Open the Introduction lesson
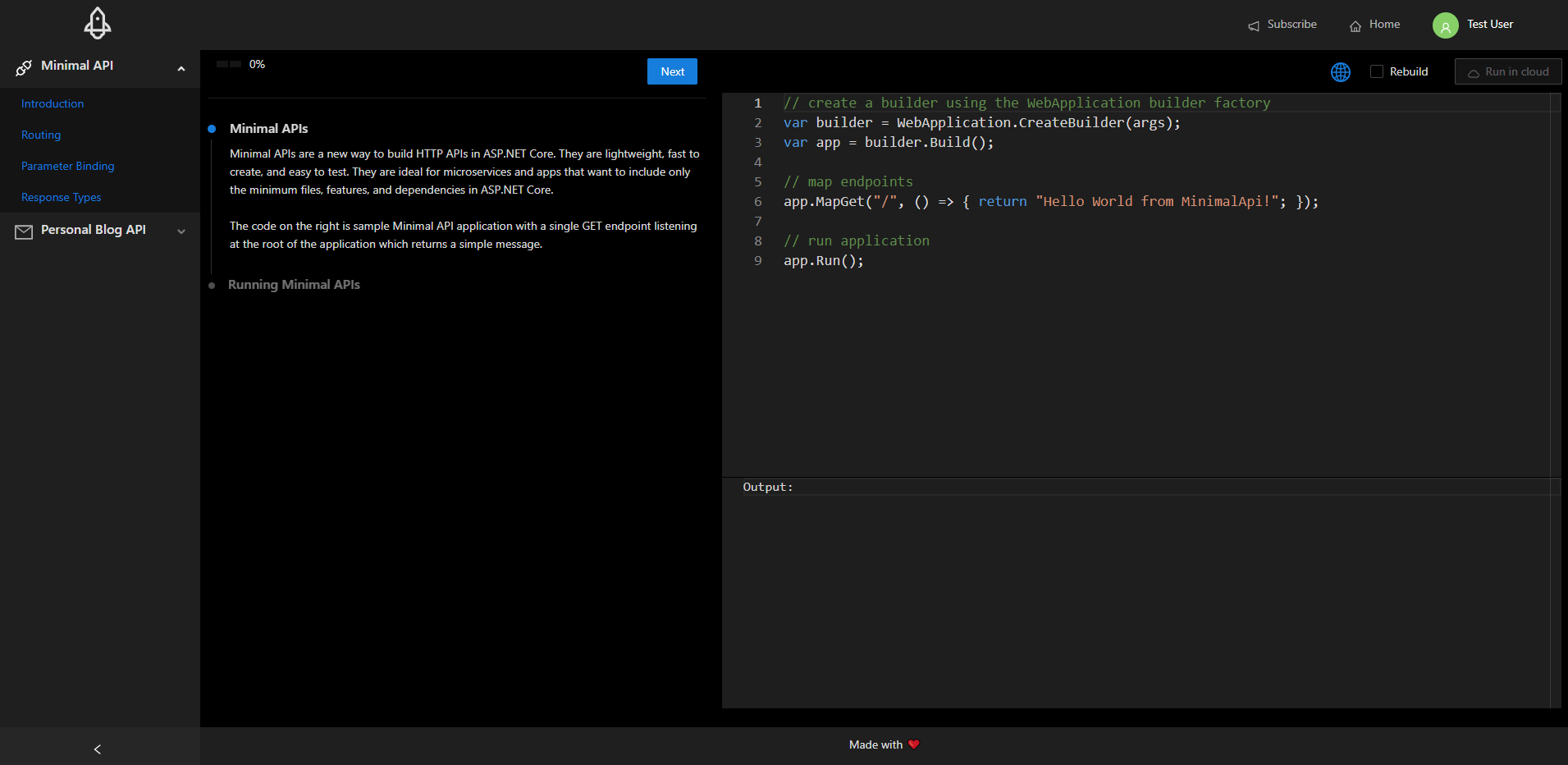The height and width of the screenshot is (765, 1568). click(53, 103)
